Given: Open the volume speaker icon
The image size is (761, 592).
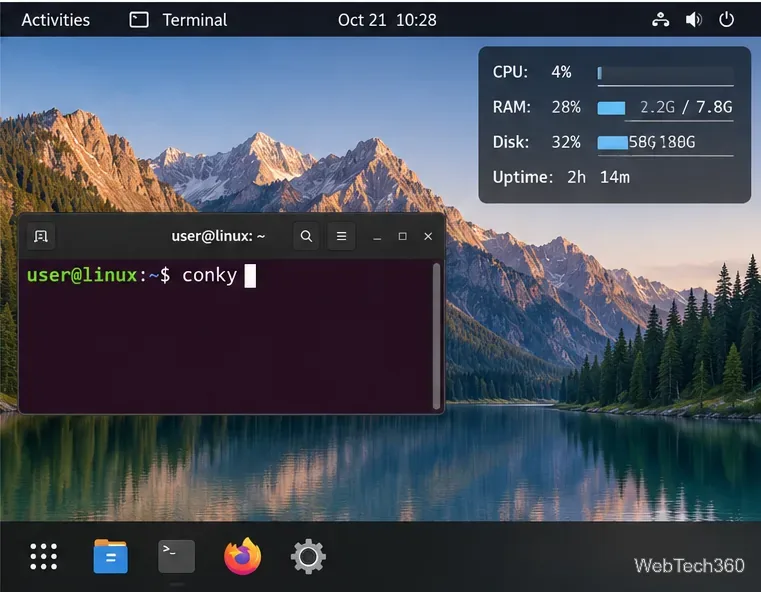Looking at the screenshot, I should (694, 20).
